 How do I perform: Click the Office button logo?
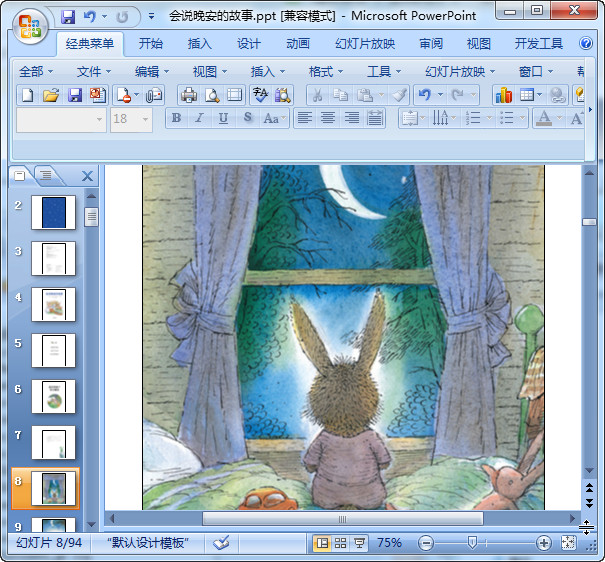point(30,26)
